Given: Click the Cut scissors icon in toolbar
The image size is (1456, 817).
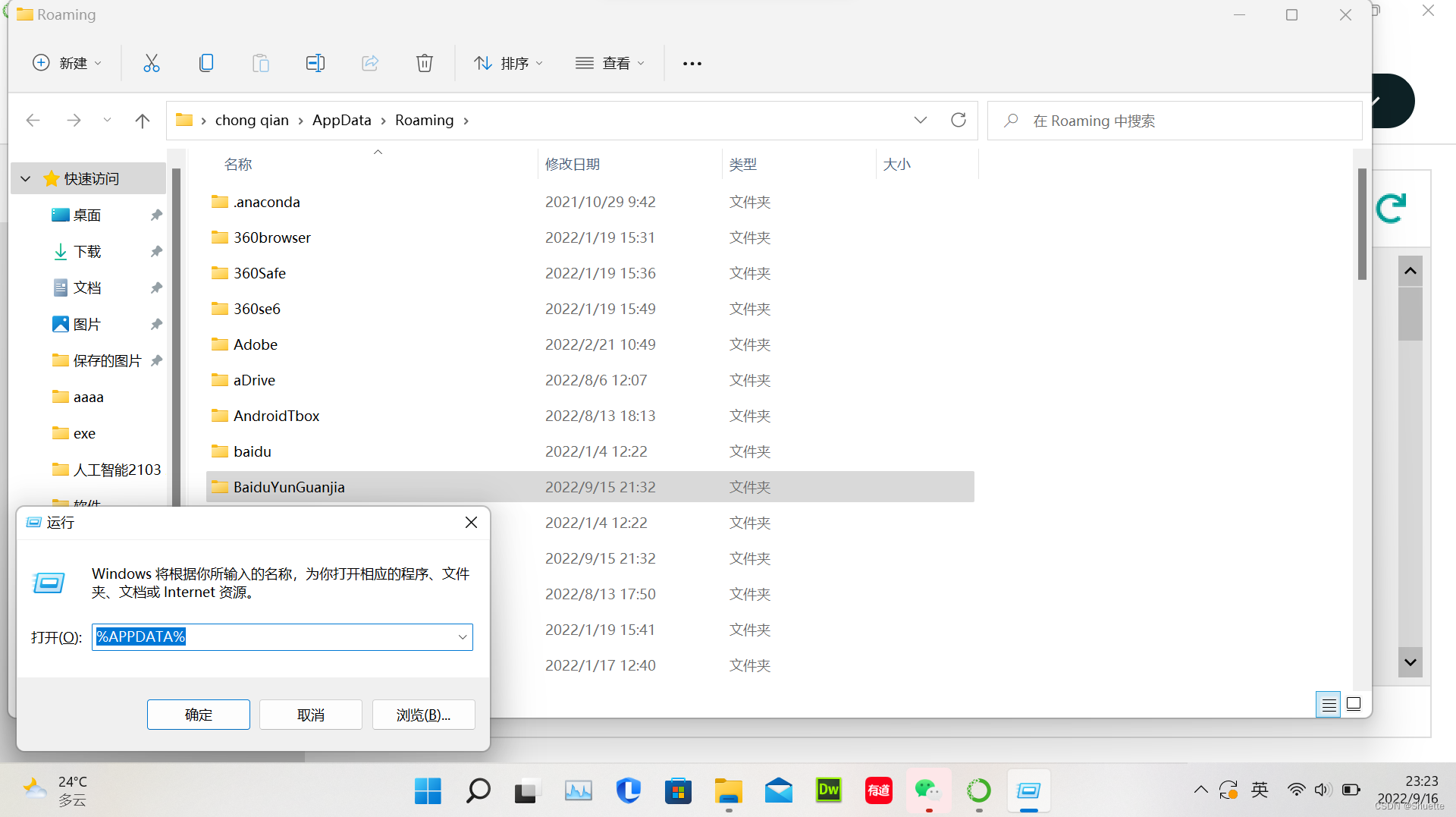Looking at the screenshot, I should point(152,63).
